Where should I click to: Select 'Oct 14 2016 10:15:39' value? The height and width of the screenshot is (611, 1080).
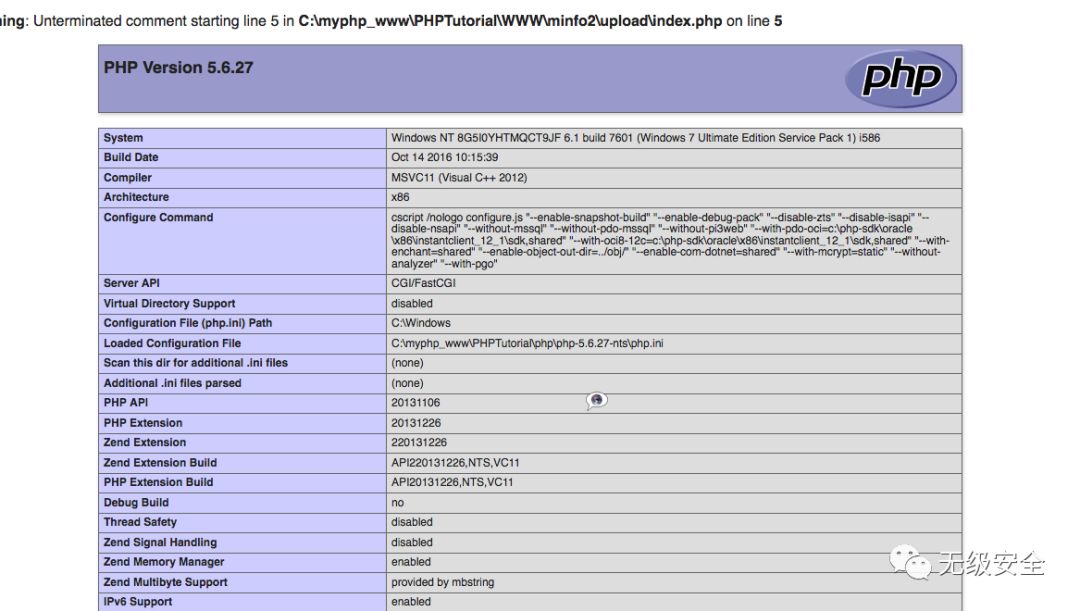tap(444, 157)
